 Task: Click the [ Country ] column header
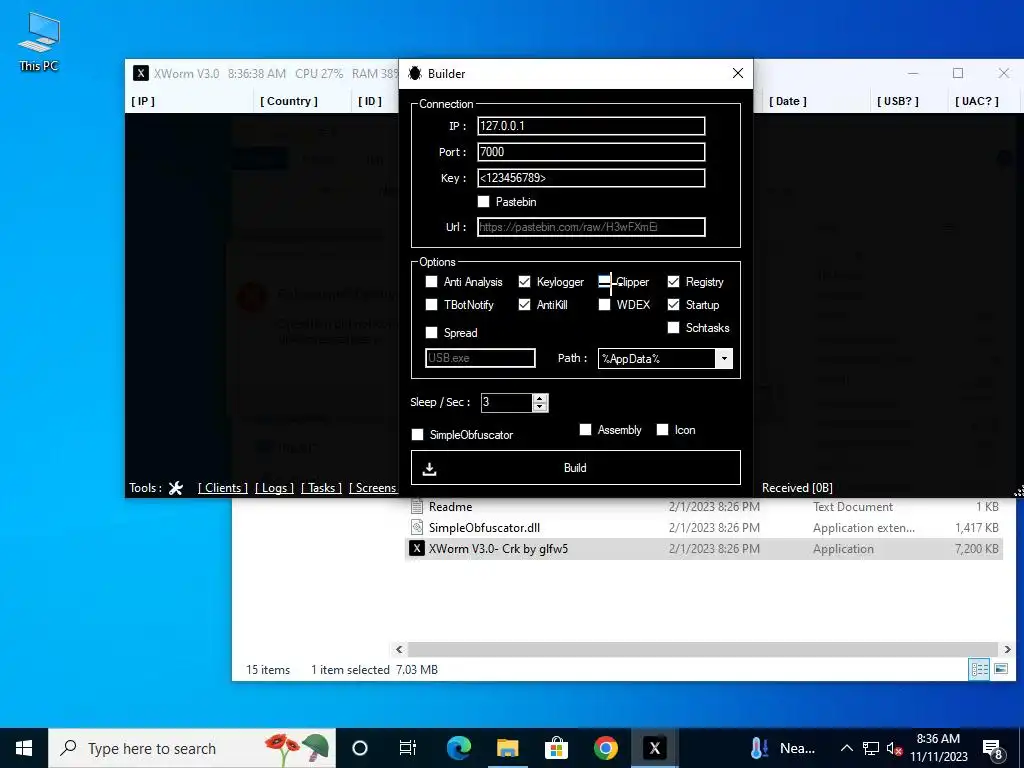(x=289, y=101)
